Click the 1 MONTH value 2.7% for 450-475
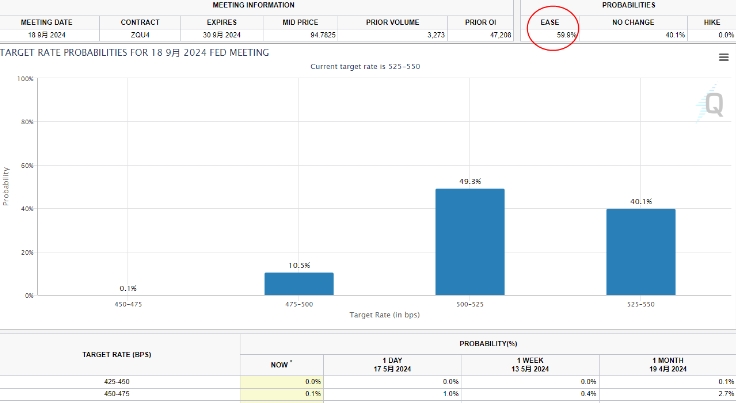This screenshot has width=743, height=403. click(x=726, y=394)
